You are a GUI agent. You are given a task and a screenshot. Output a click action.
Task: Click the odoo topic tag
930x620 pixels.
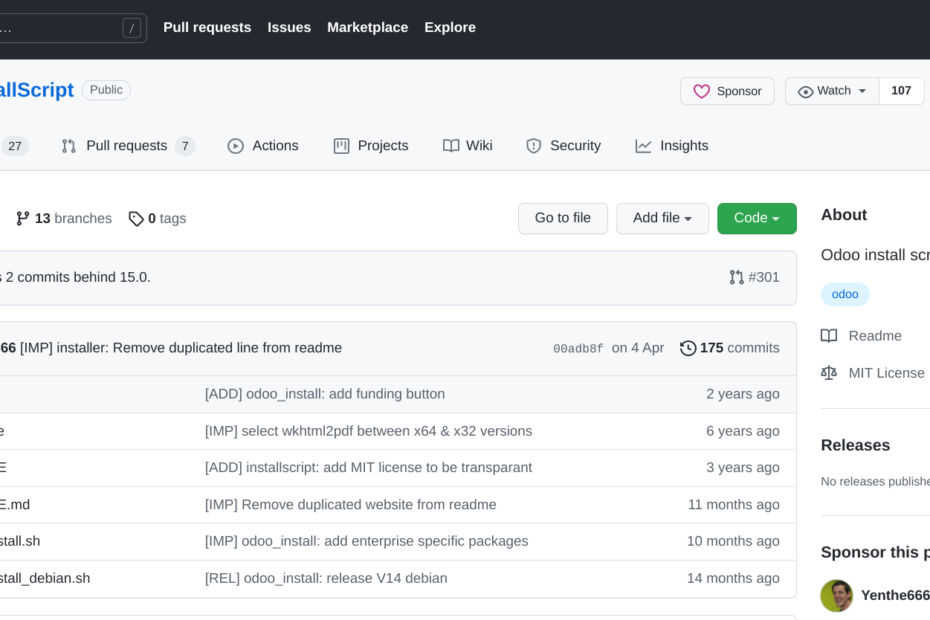point(845,294)
